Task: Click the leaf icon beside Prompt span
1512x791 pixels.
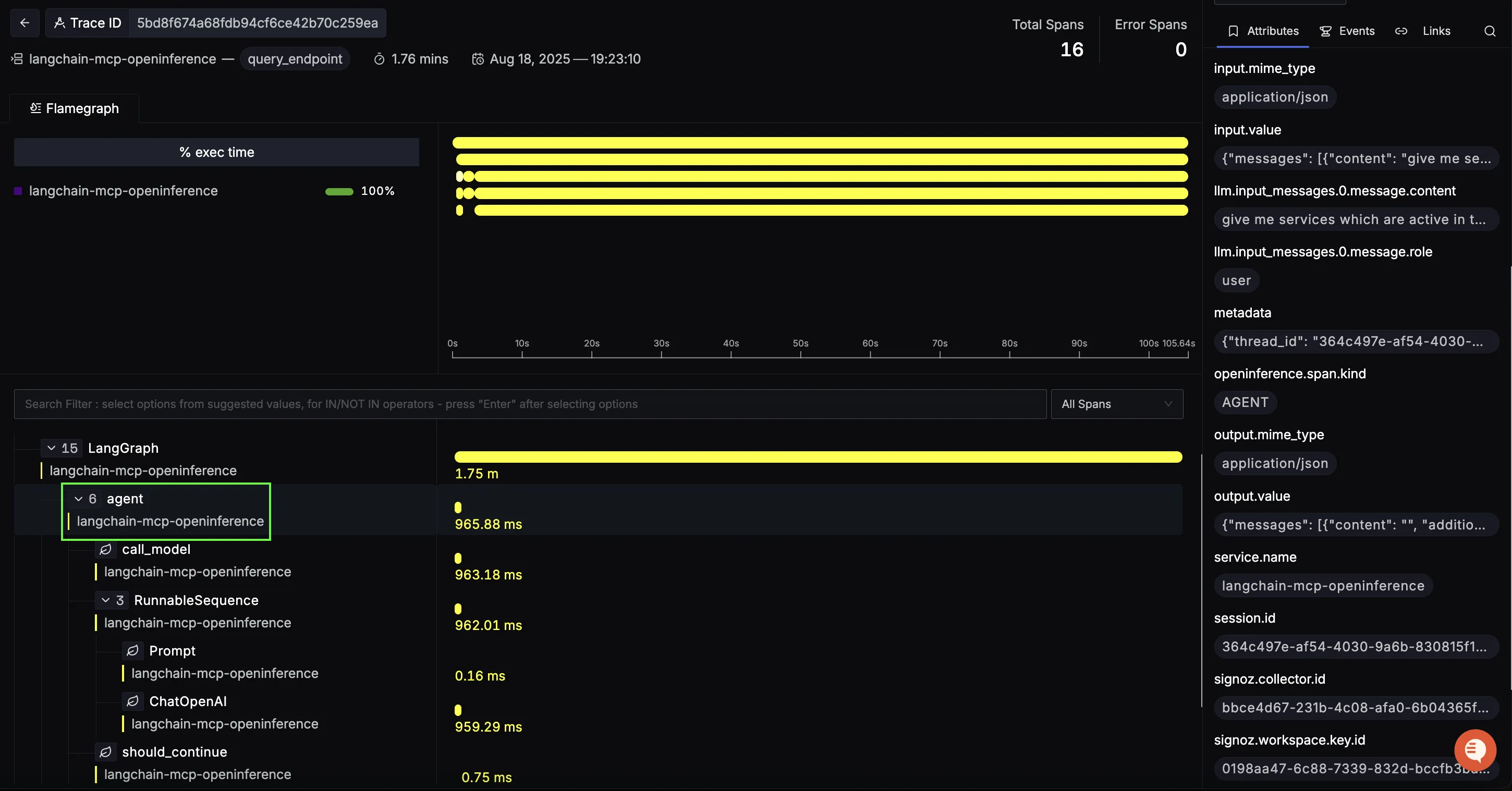Action: [x=132, y=650]
